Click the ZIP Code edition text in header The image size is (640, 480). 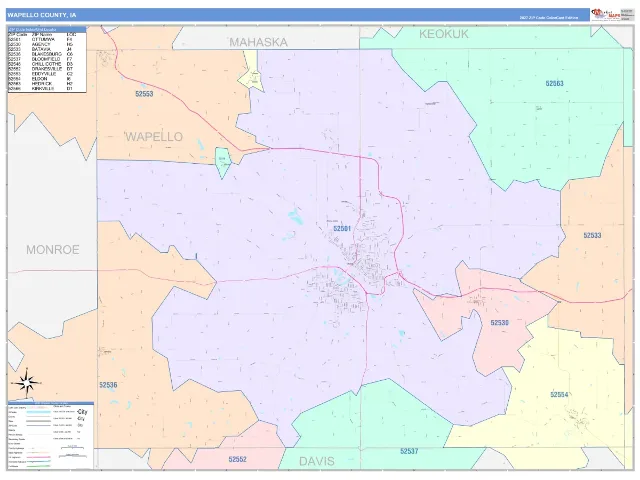pos(549,18)
